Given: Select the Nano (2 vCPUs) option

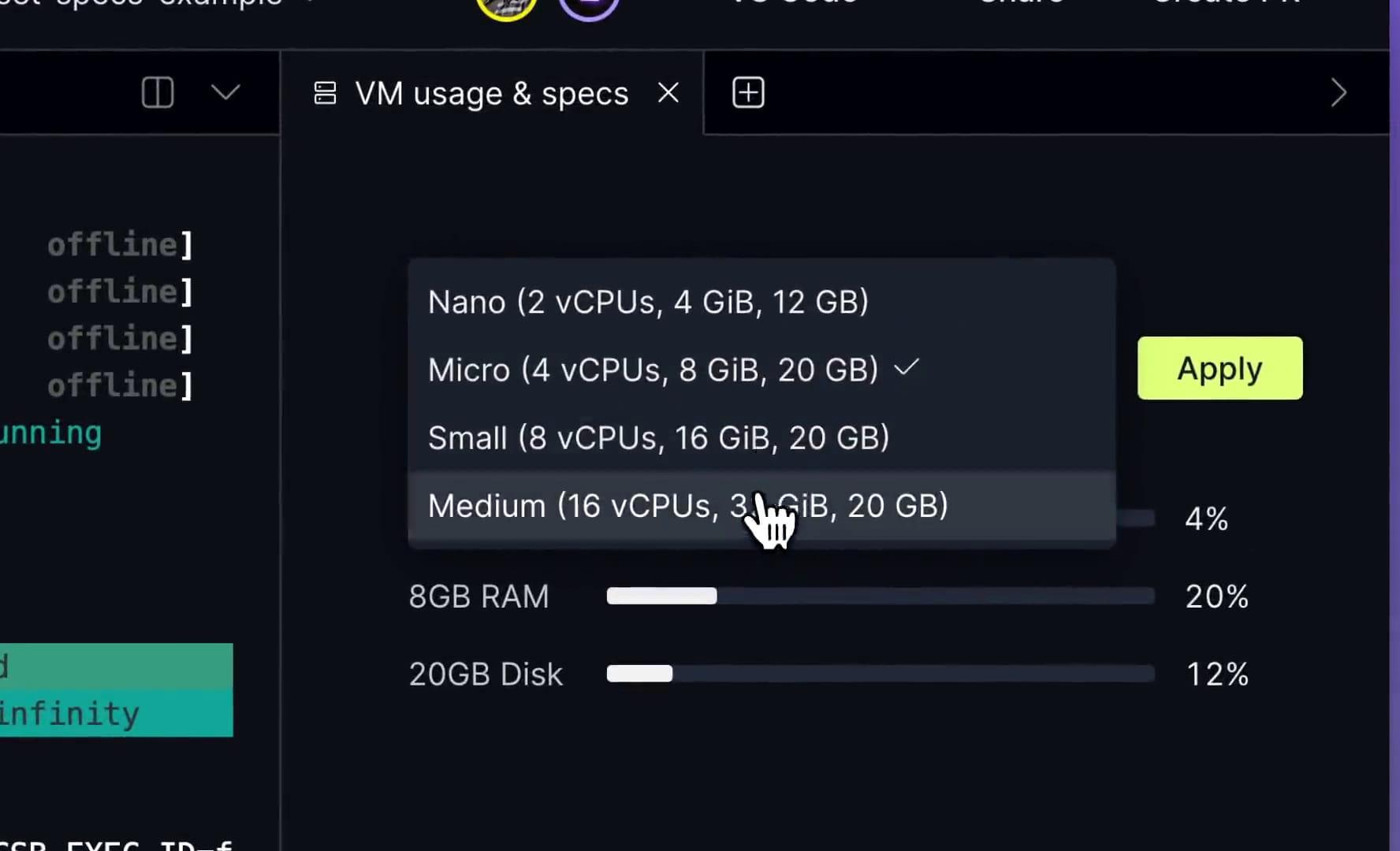Looking at the screenshot, I should coord(648,301).
